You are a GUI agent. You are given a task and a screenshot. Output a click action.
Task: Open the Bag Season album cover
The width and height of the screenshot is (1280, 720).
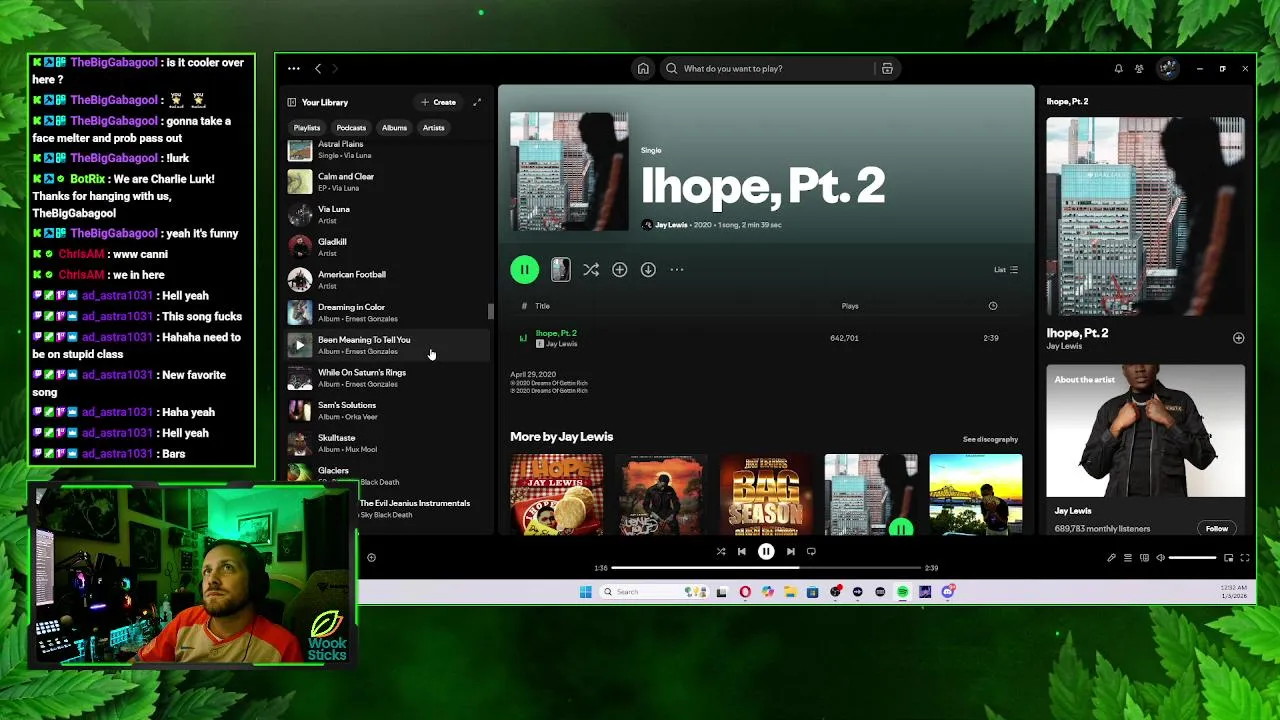tap(766, 495)
